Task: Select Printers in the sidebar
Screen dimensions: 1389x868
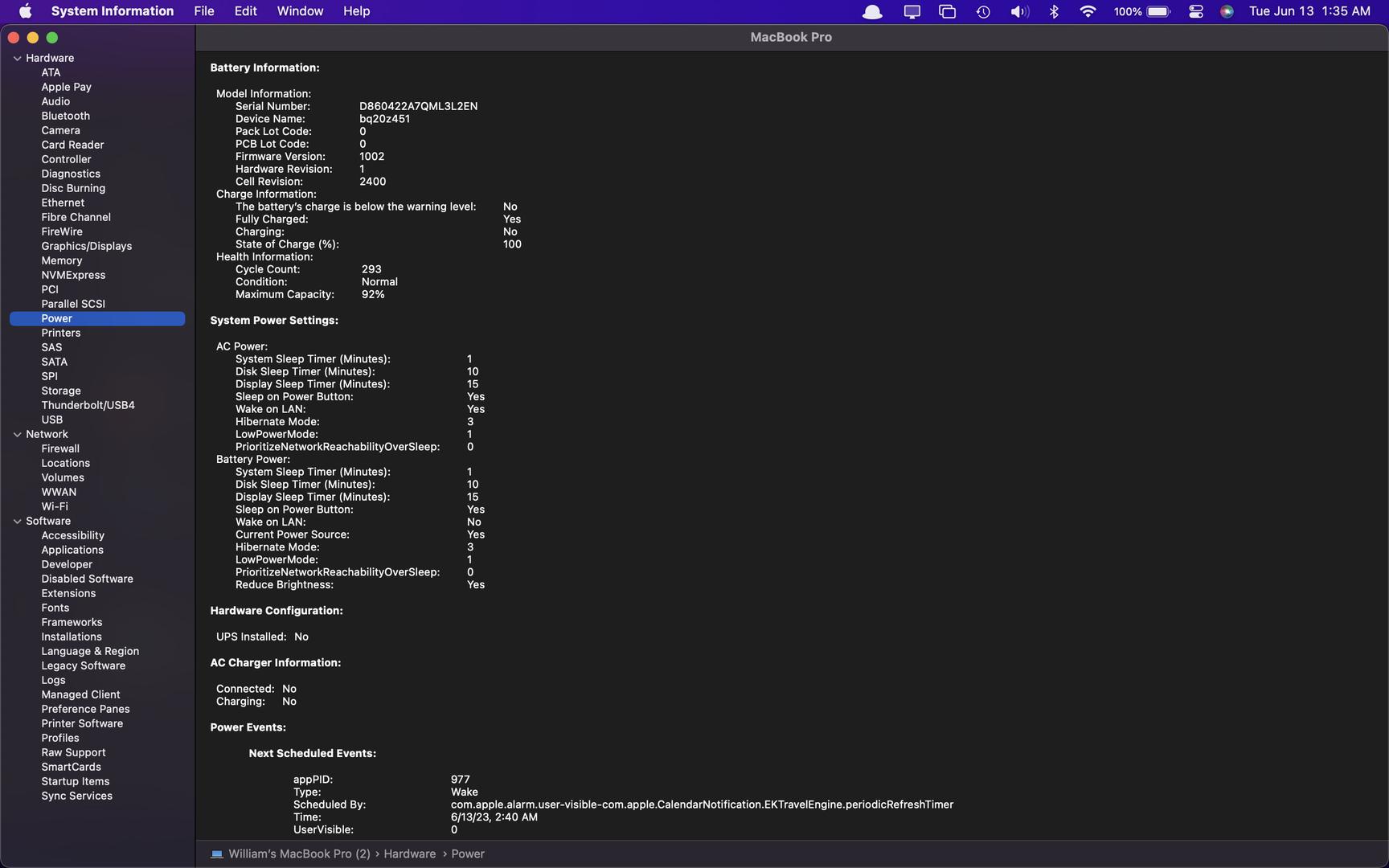Action: coord(60,333)
